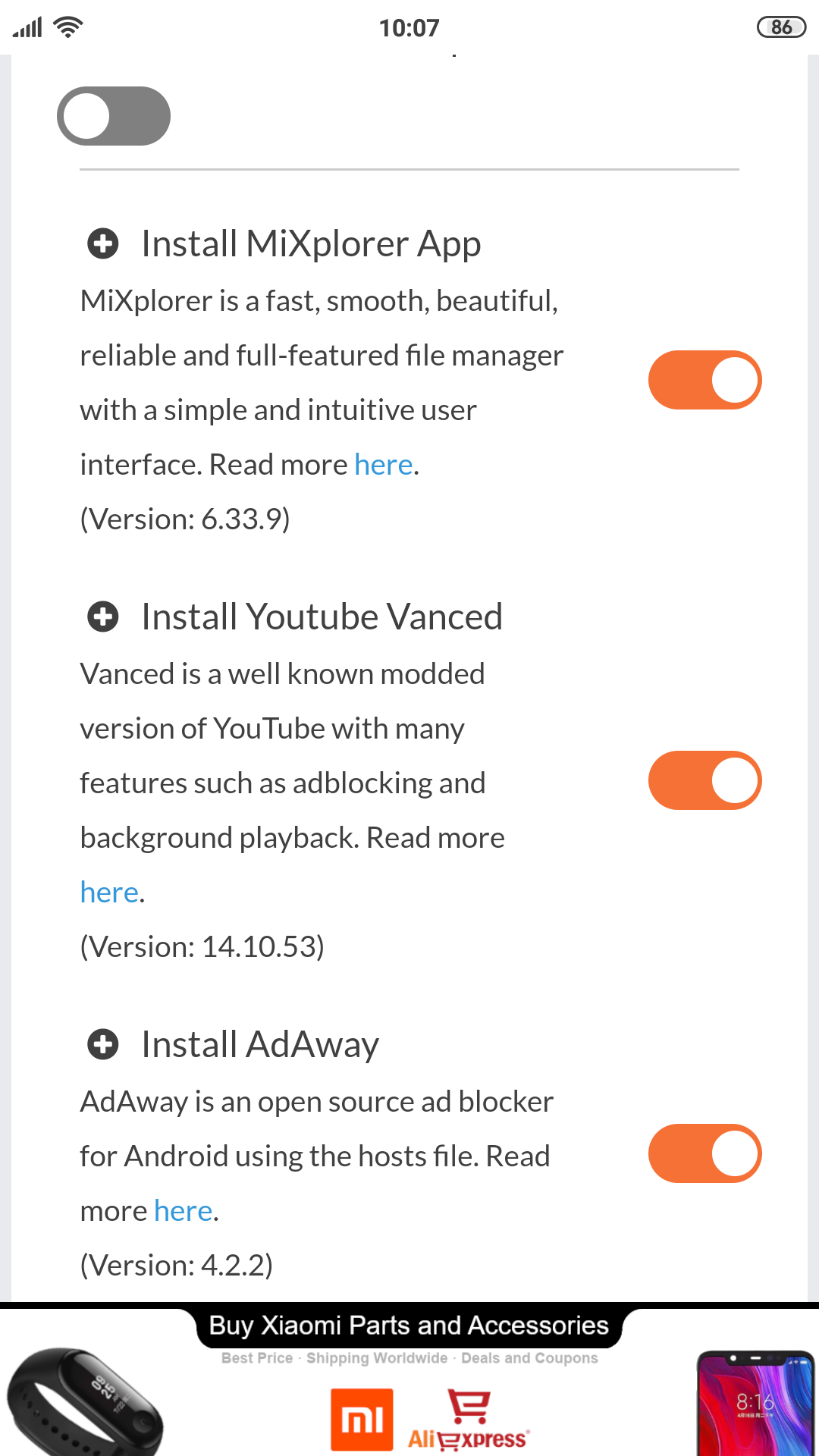Tap the Wi-Fi status icon

pos(68,28)
